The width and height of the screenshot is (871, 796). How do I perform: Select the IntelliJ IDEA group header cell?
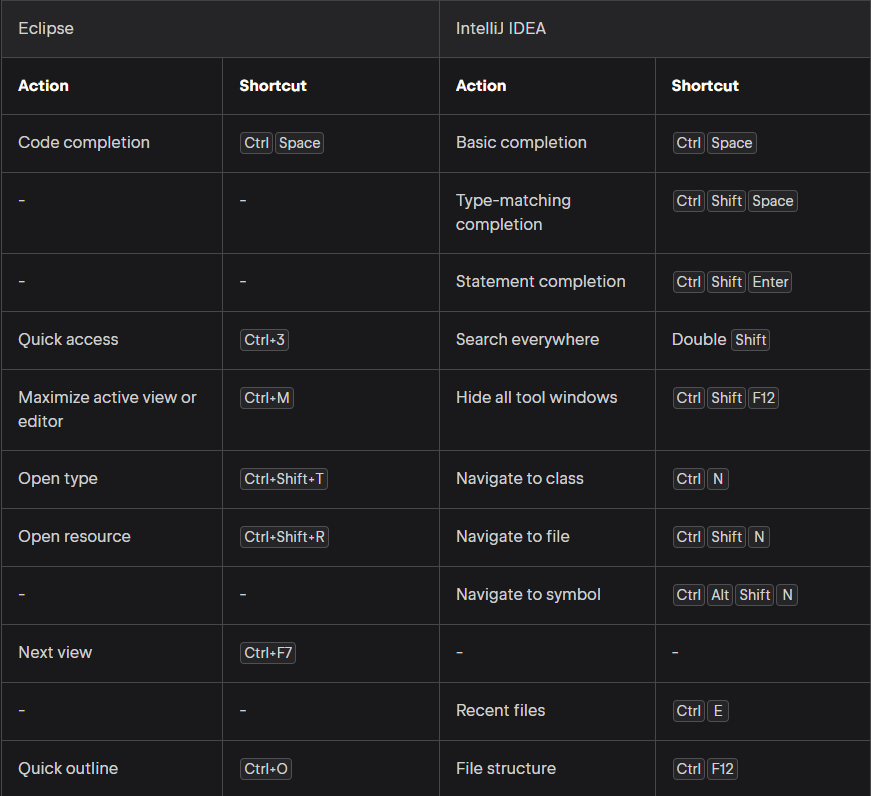(x=655, y=29)
